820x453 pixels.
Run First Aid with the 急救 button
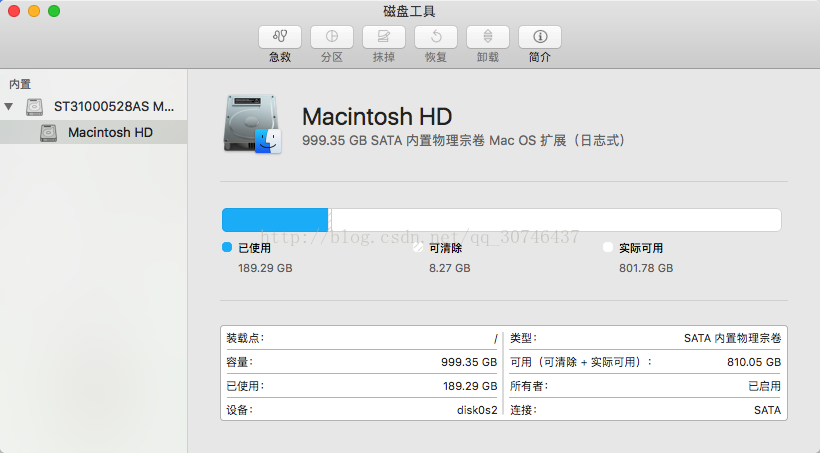280,37
